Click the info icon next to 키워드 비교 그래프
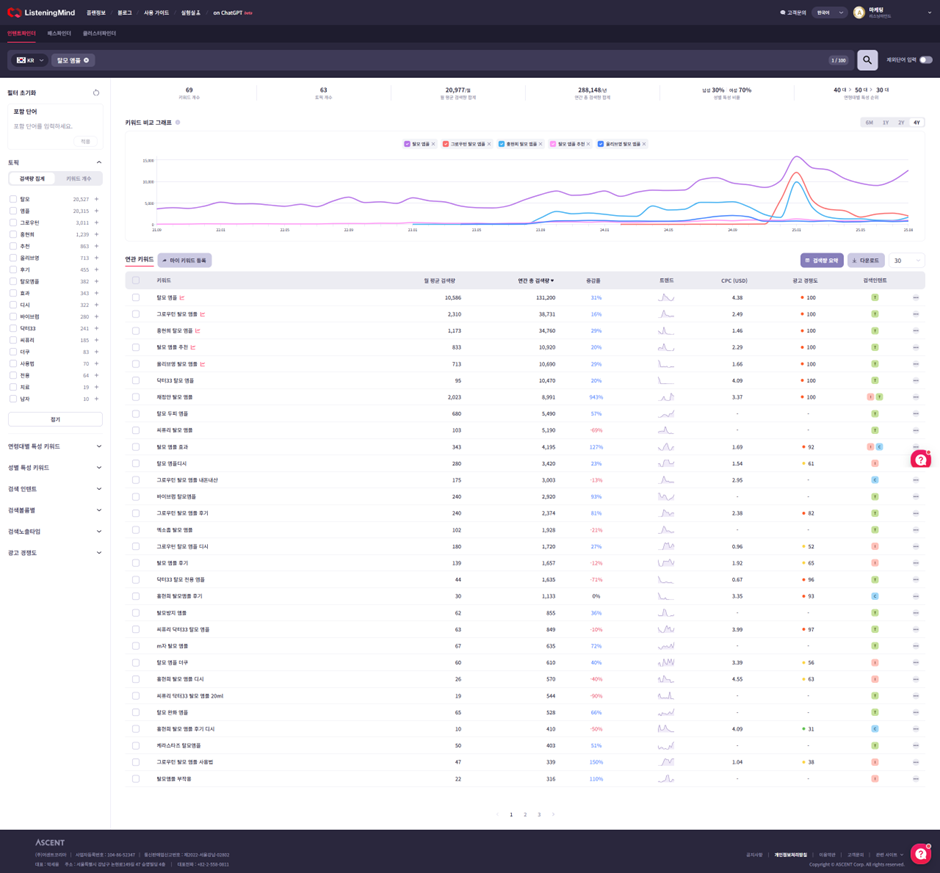This screenshot has width=940, height=873. pos(178,122)
